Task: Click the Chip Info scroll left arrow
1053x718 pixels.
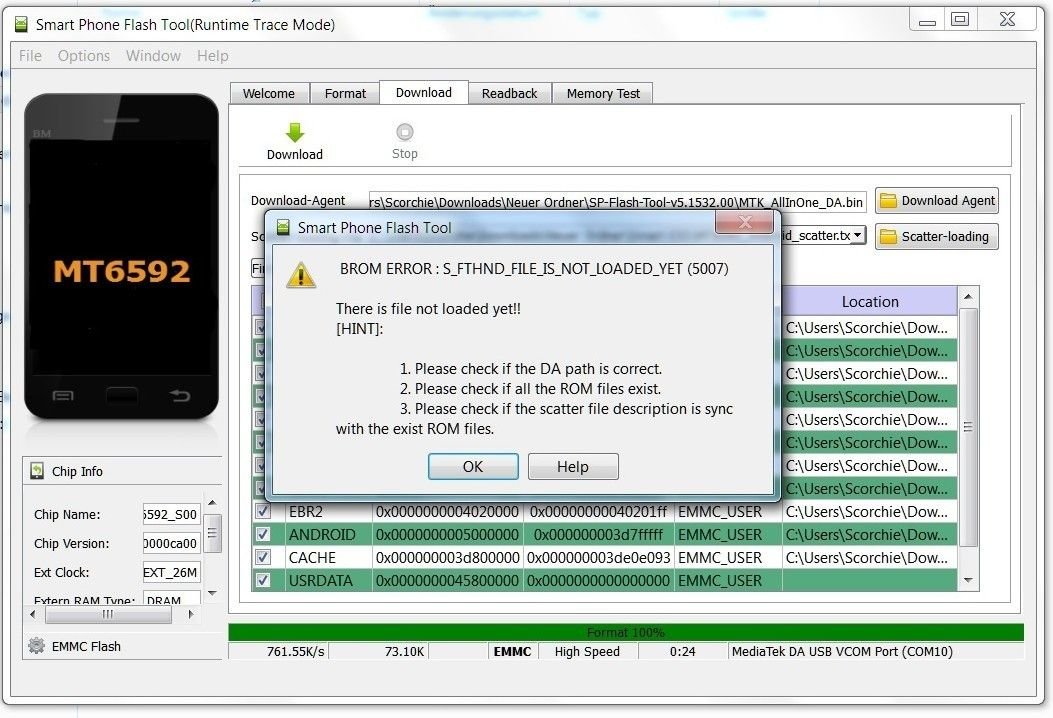Action: [34, 615]
